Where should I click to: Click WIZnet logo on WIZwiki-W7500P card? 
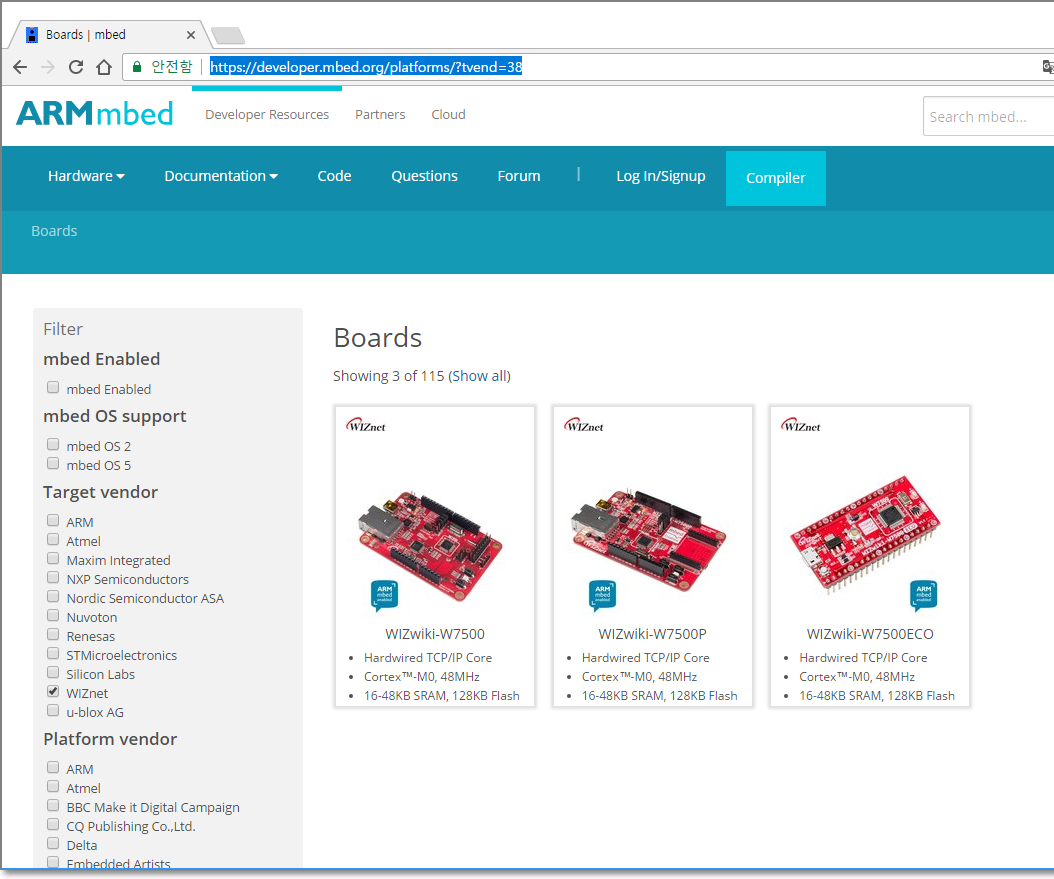tap(584, 425)
